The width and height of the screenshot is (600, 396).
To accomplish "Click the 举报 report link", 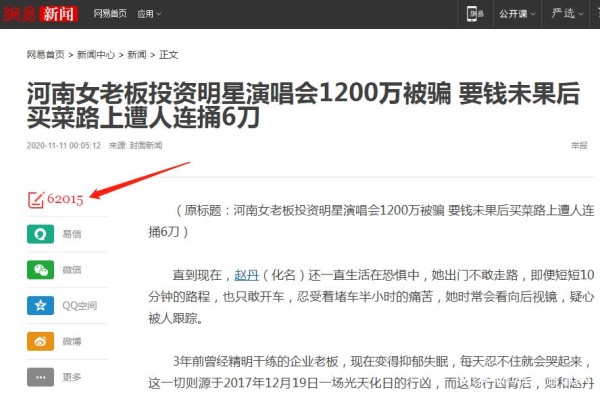I will click(579, 145).
